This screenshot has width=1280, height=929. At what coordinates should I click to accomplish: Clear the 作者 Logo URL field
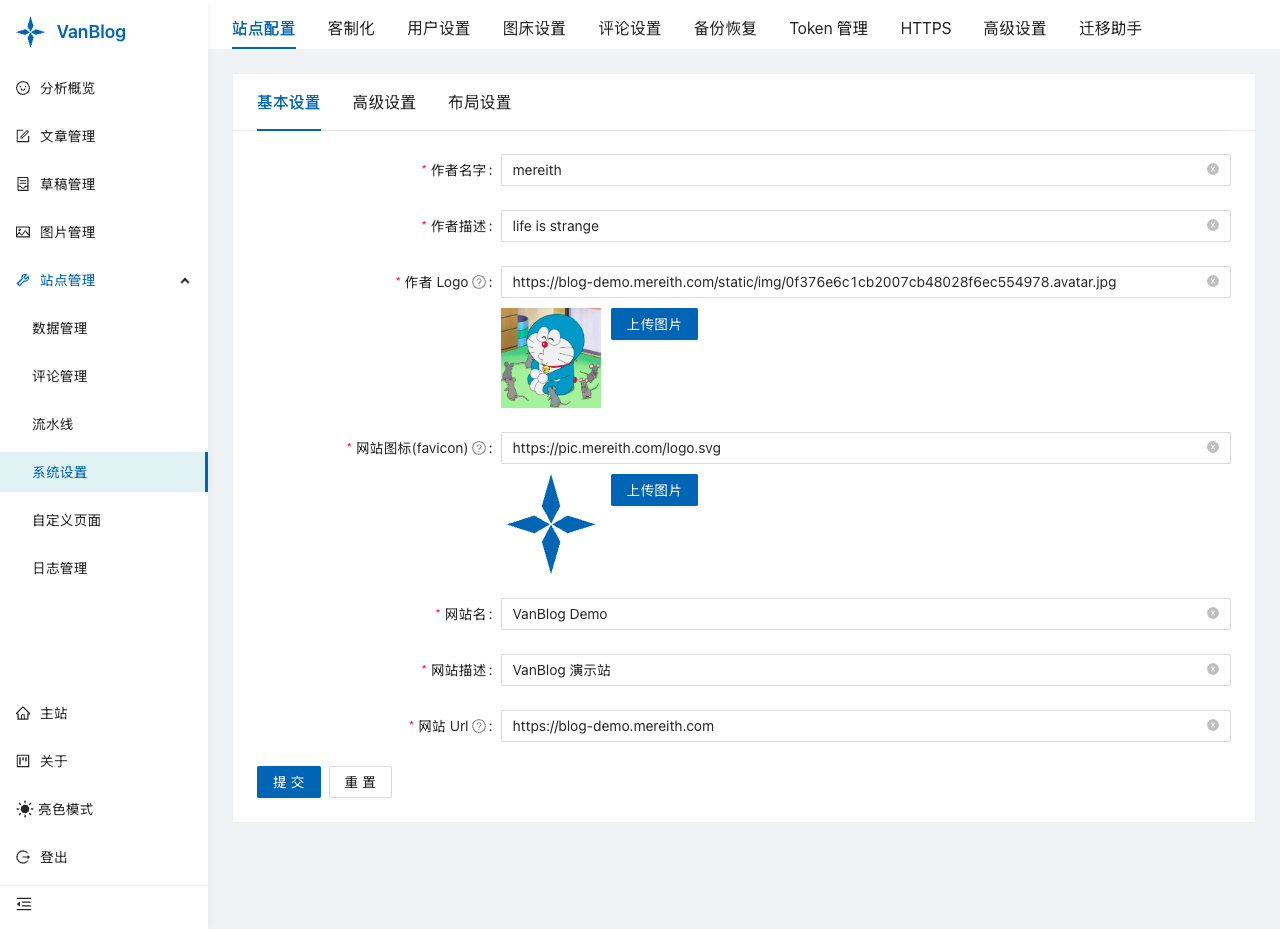1213,282
